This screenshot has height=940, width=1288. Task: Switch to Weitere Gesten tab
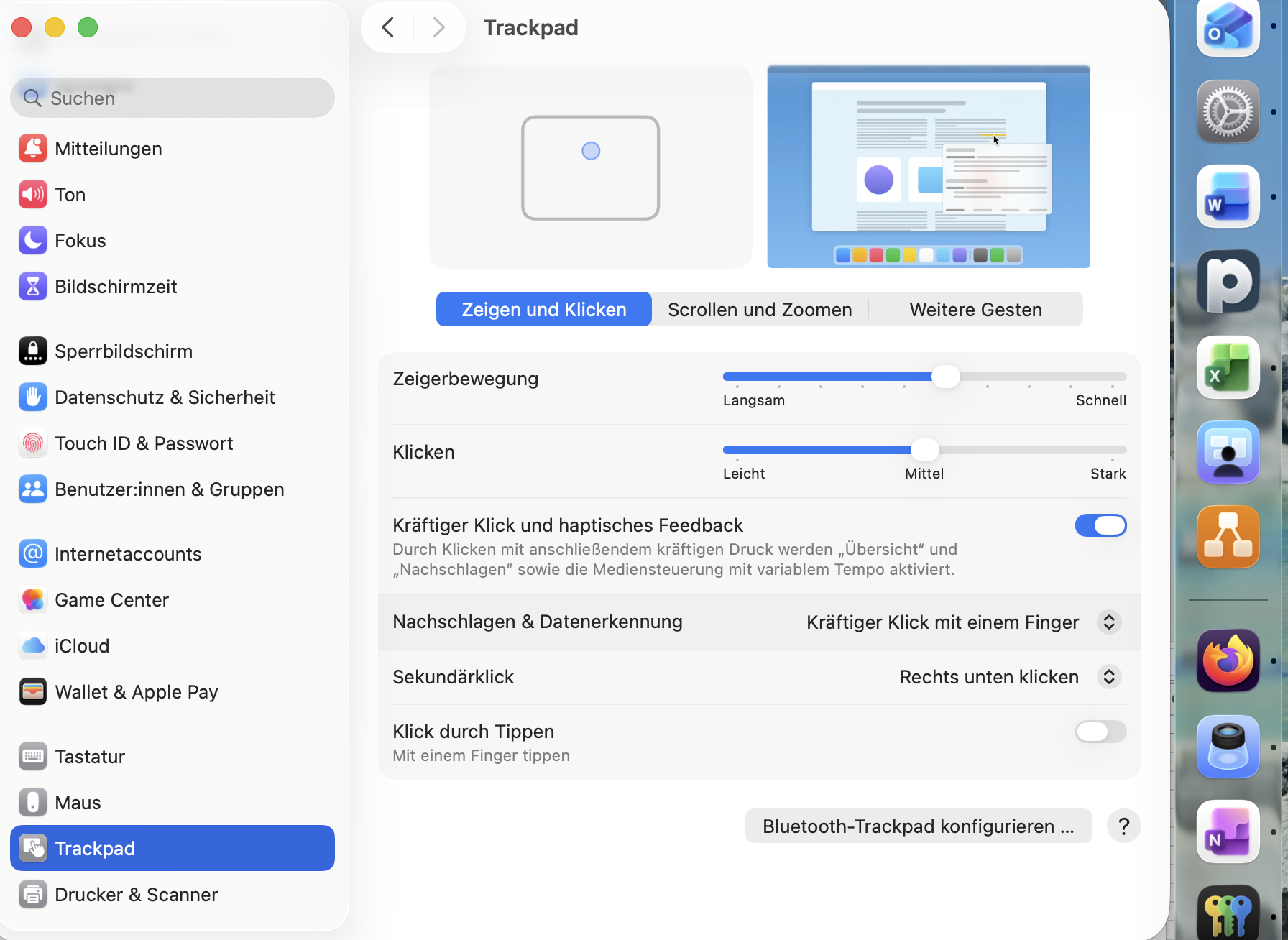(x=975, y=310)
